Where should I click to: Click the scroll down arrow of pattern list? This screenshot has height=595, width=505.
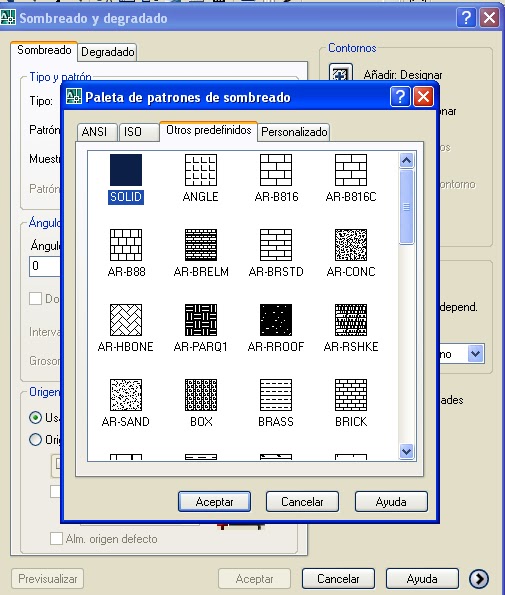click(406, 452)
